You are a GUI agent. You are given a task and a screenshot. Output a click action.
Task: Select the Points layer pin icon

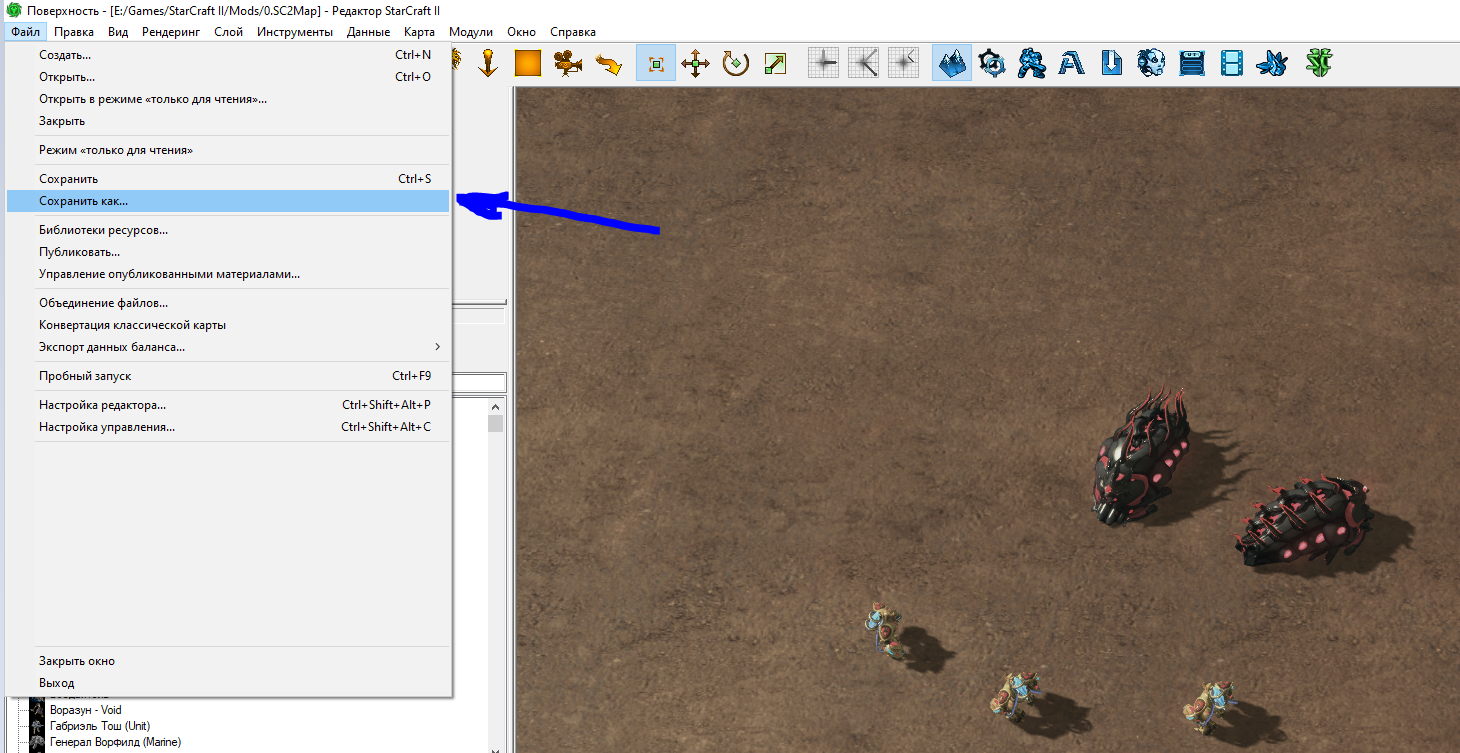click(x=488, y=63)
